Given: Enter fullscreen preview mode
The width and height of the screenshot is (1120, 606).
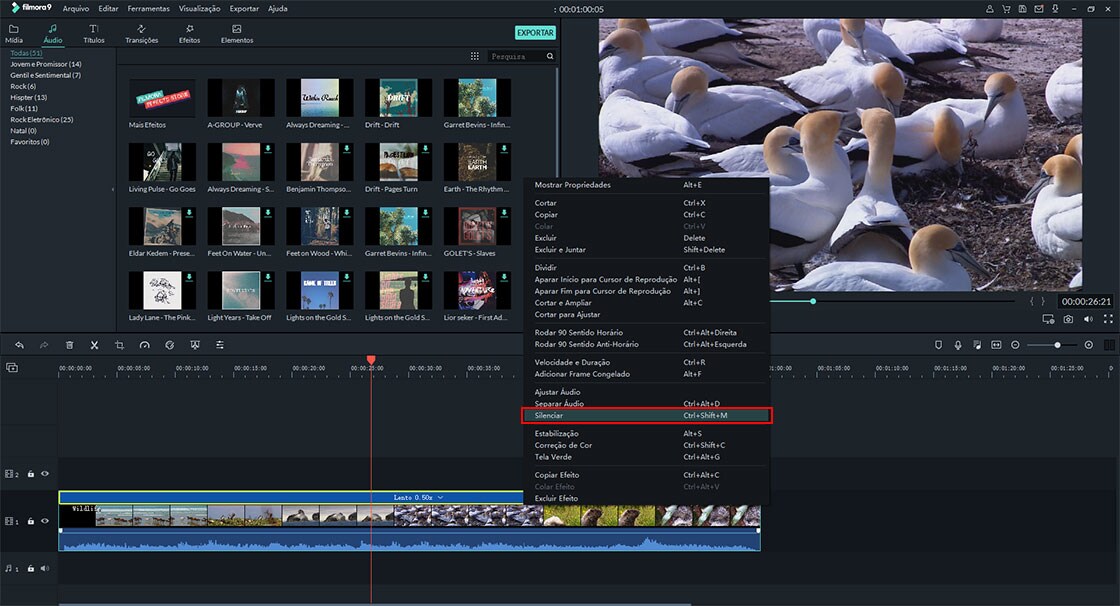Looking at the screenshot, I should click(x=1108, y=319).
